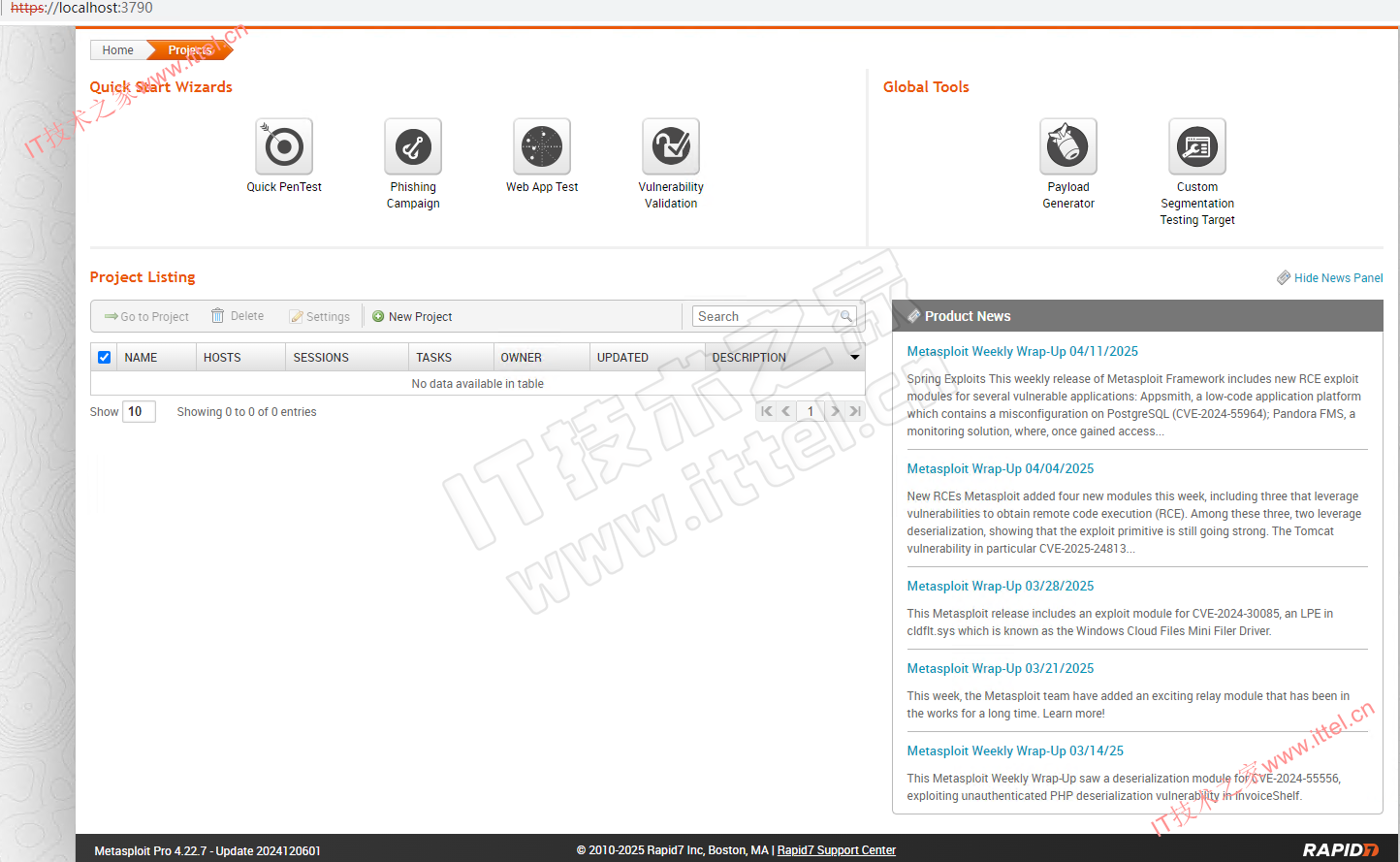Viewport: 1400px width, 862px height.
Task: Click the Go to Project button
Action: pos(146,316)
